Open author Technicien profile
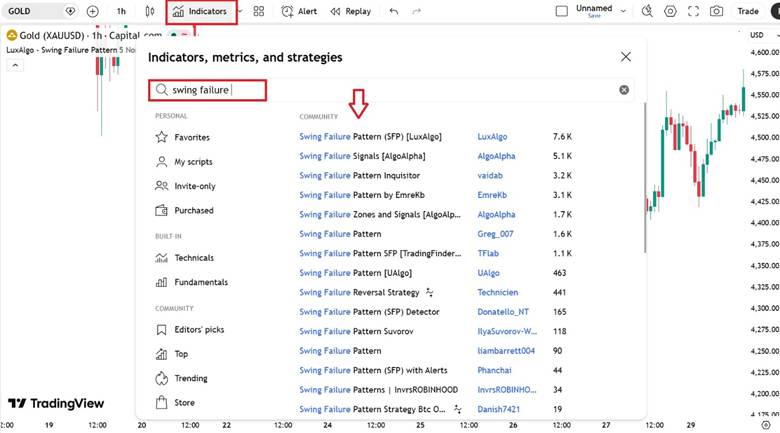 [x=497, y=292]
